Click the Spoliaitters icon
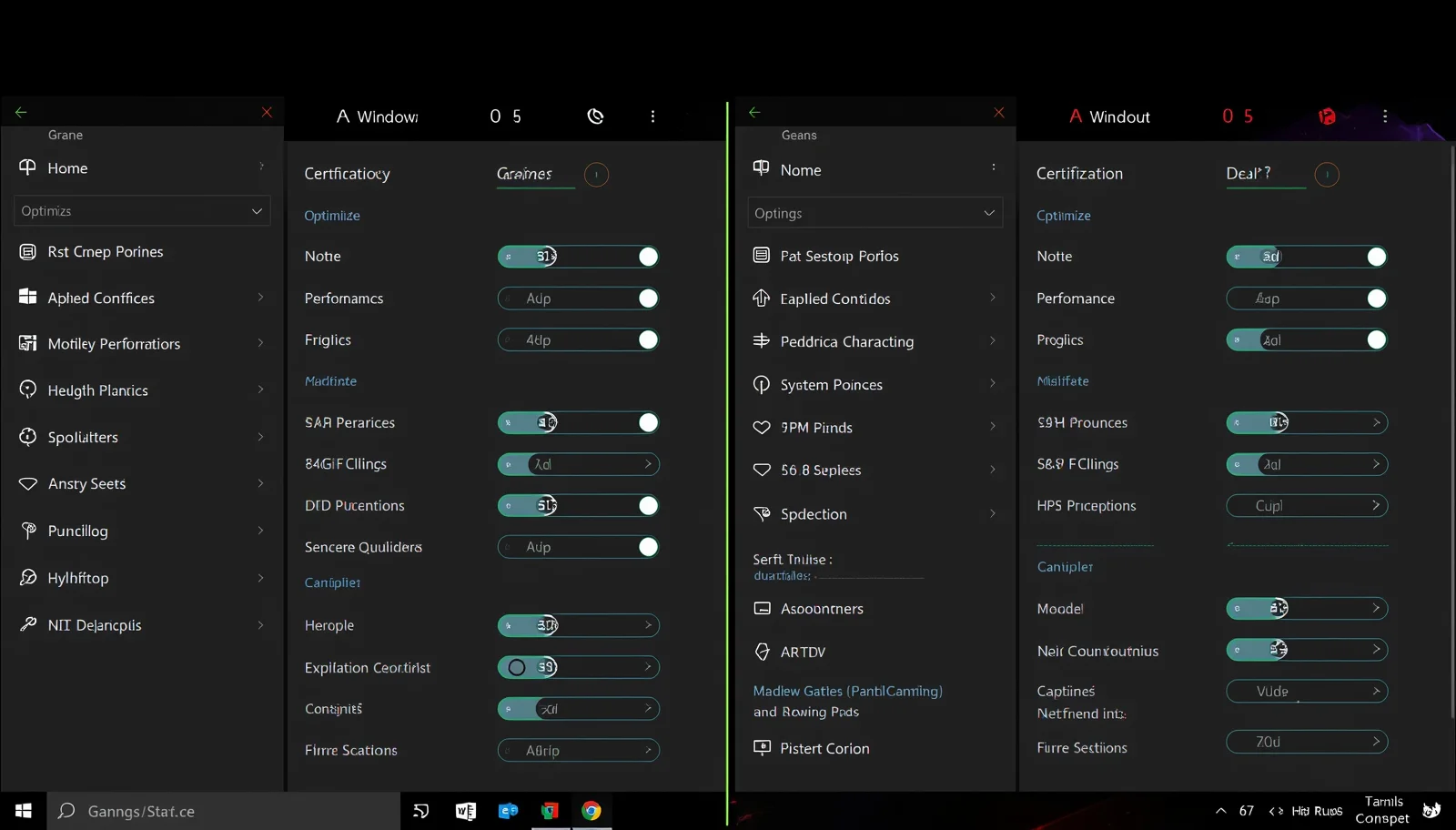The image size is (1456, 830). [x=28, y=436]
